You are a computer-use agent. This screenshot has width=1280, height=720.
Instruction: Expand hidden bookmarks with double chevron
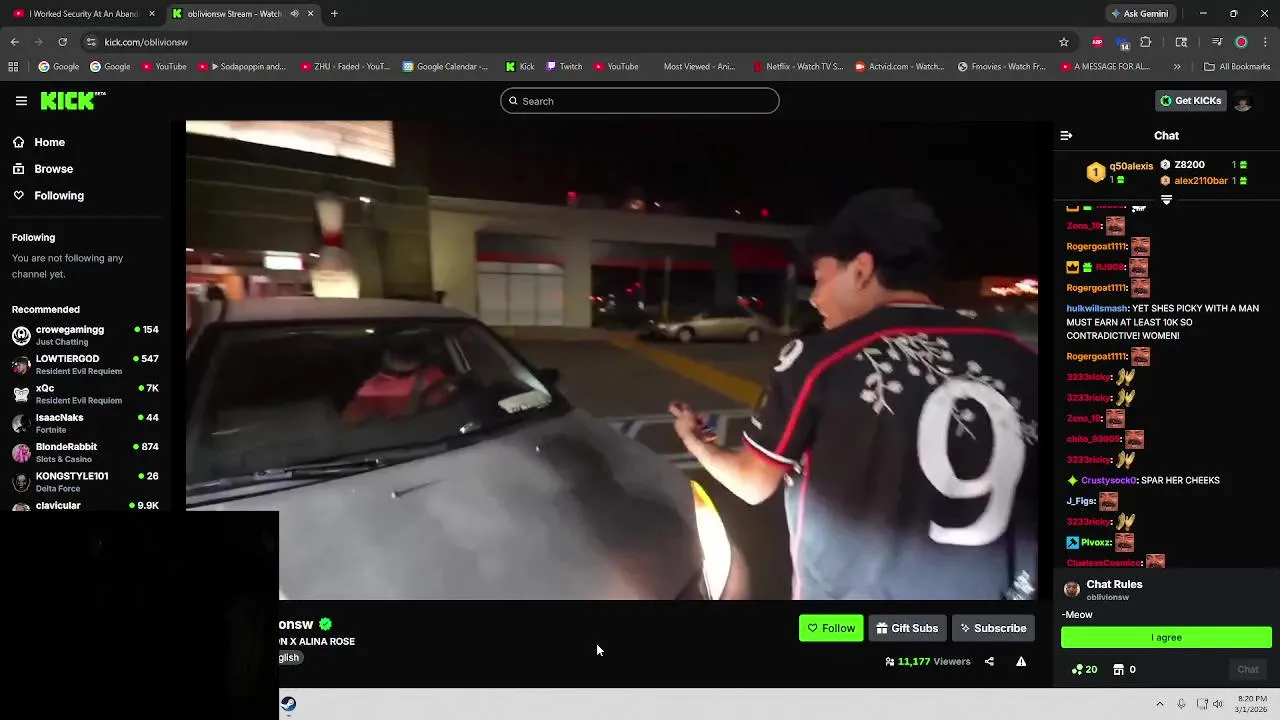(1176, 67)
